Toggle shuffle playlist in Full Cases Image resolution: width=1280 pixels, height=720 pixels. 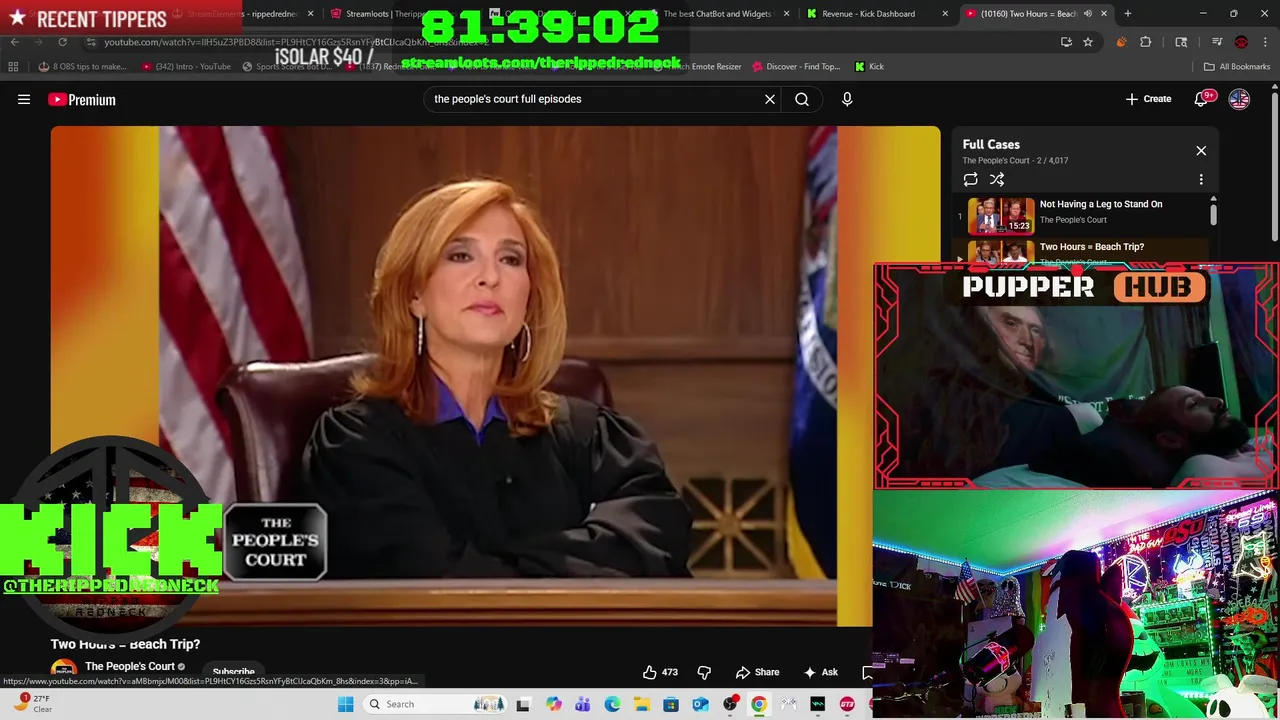pyautogui.click(x=997, y=179)
